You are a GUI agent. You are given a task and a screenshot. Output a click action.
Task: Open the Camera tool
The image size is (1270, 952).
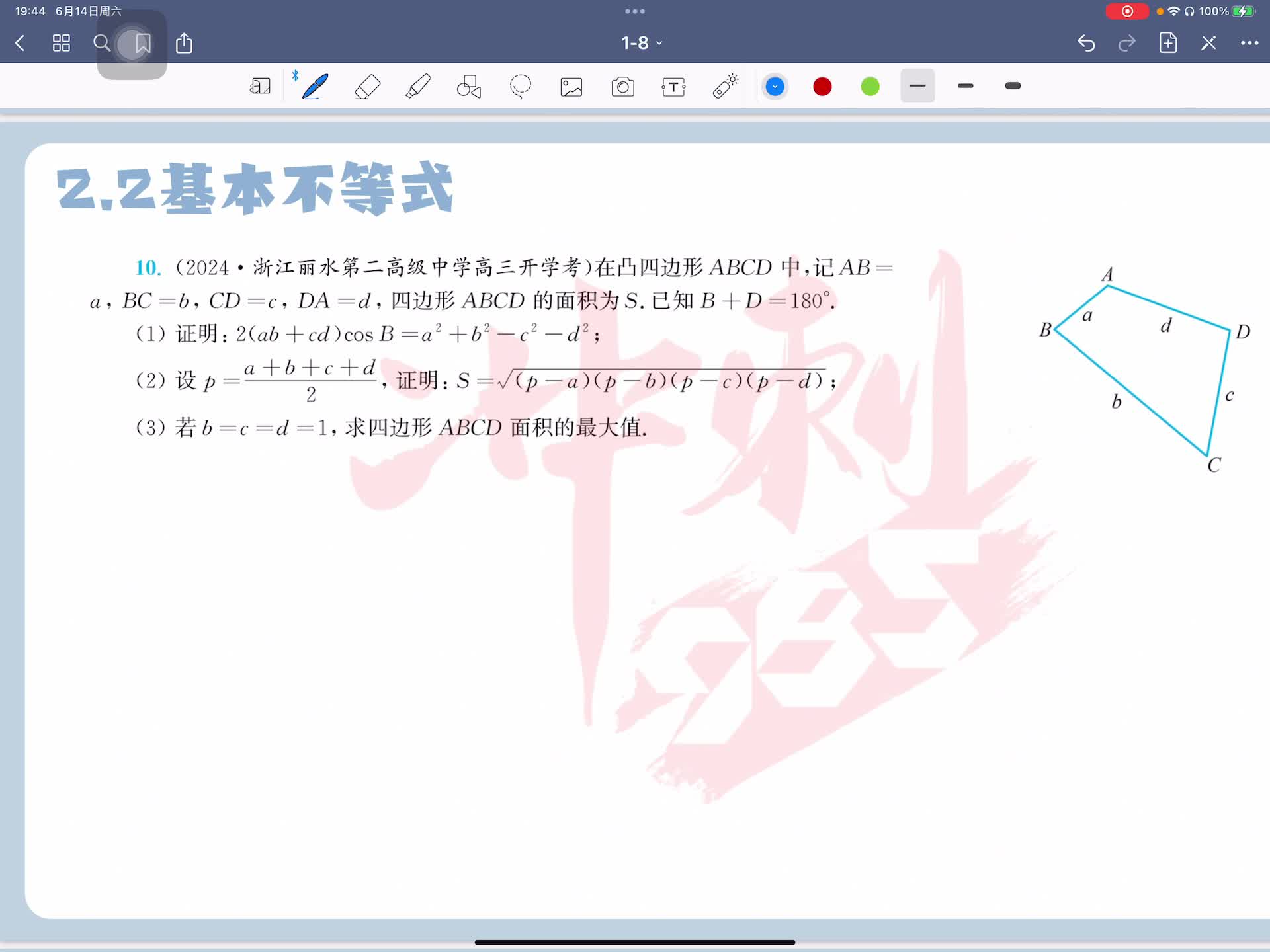pyautogui.click(x=622, y=87)
